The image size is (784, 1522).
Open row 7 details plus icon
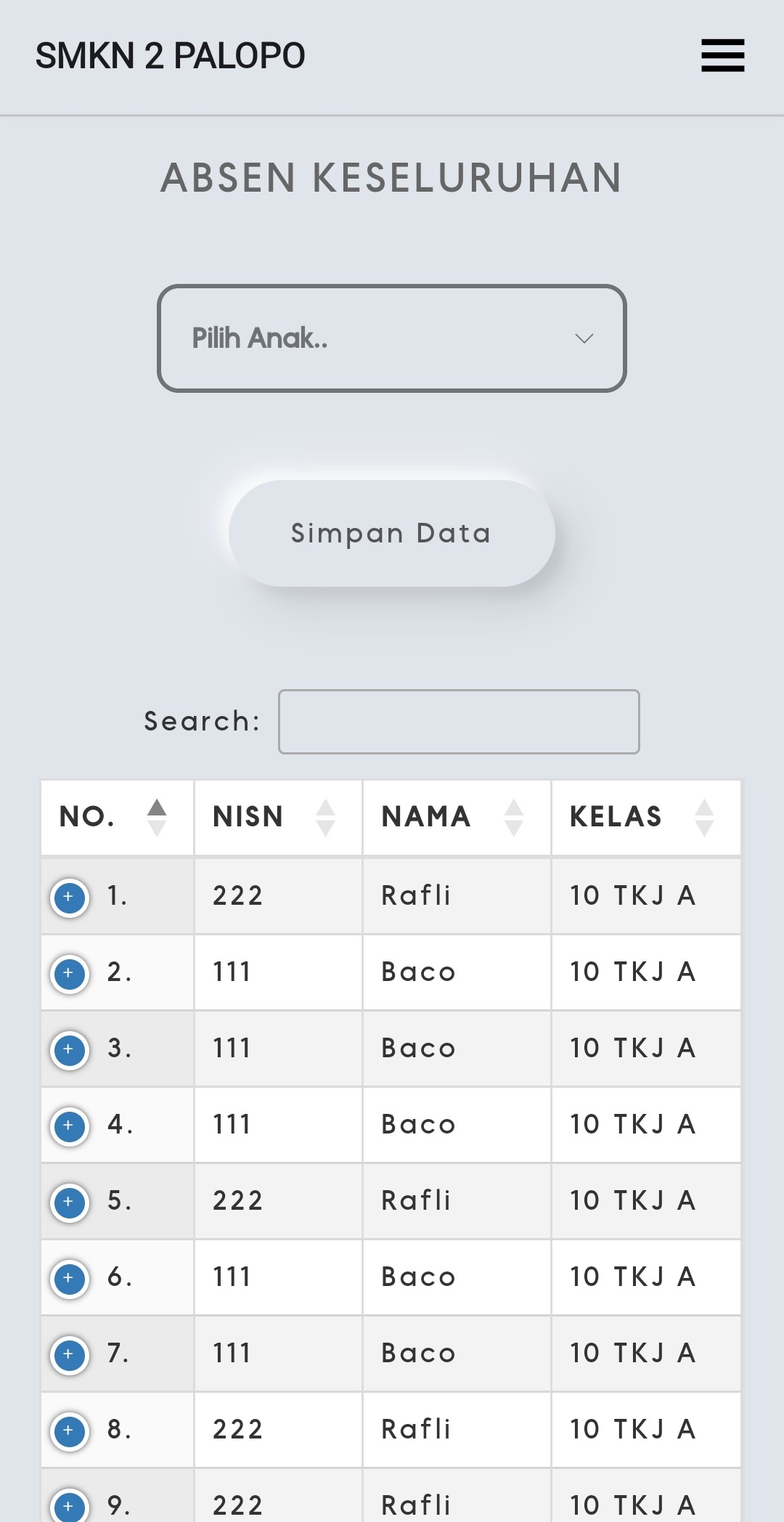click(70, 1355)
